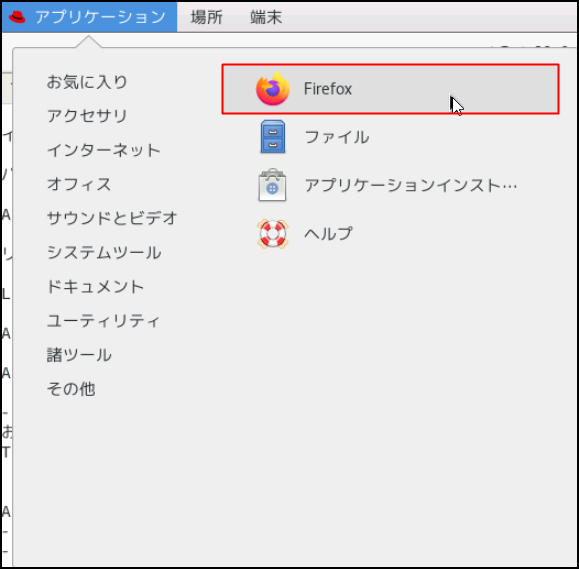Image resolution: width=579 pixels, height=569 pixels.
Task: Select the インターネット category
Action: (104, 150)
